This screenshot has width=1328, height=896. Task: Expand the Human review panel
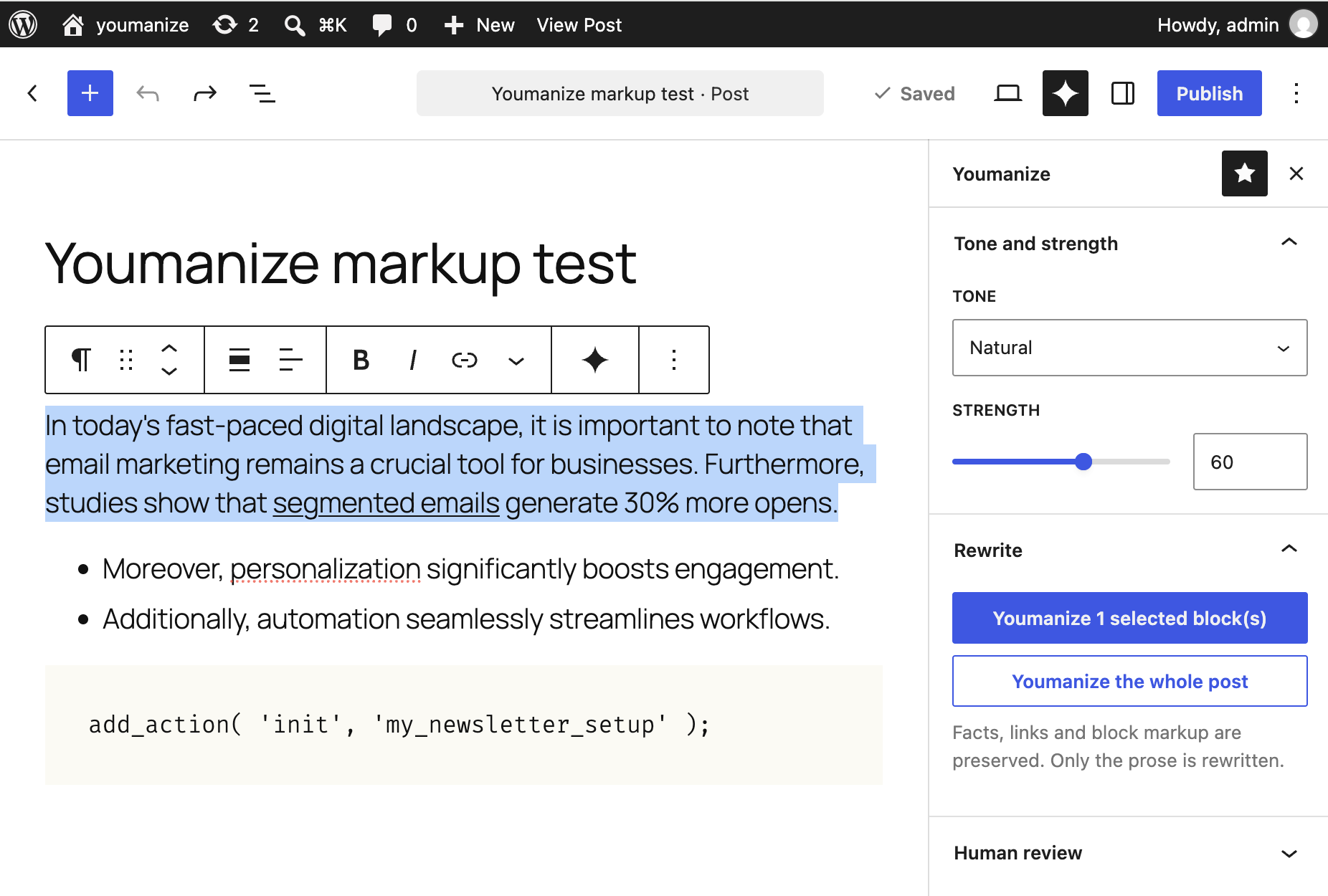1129,853
